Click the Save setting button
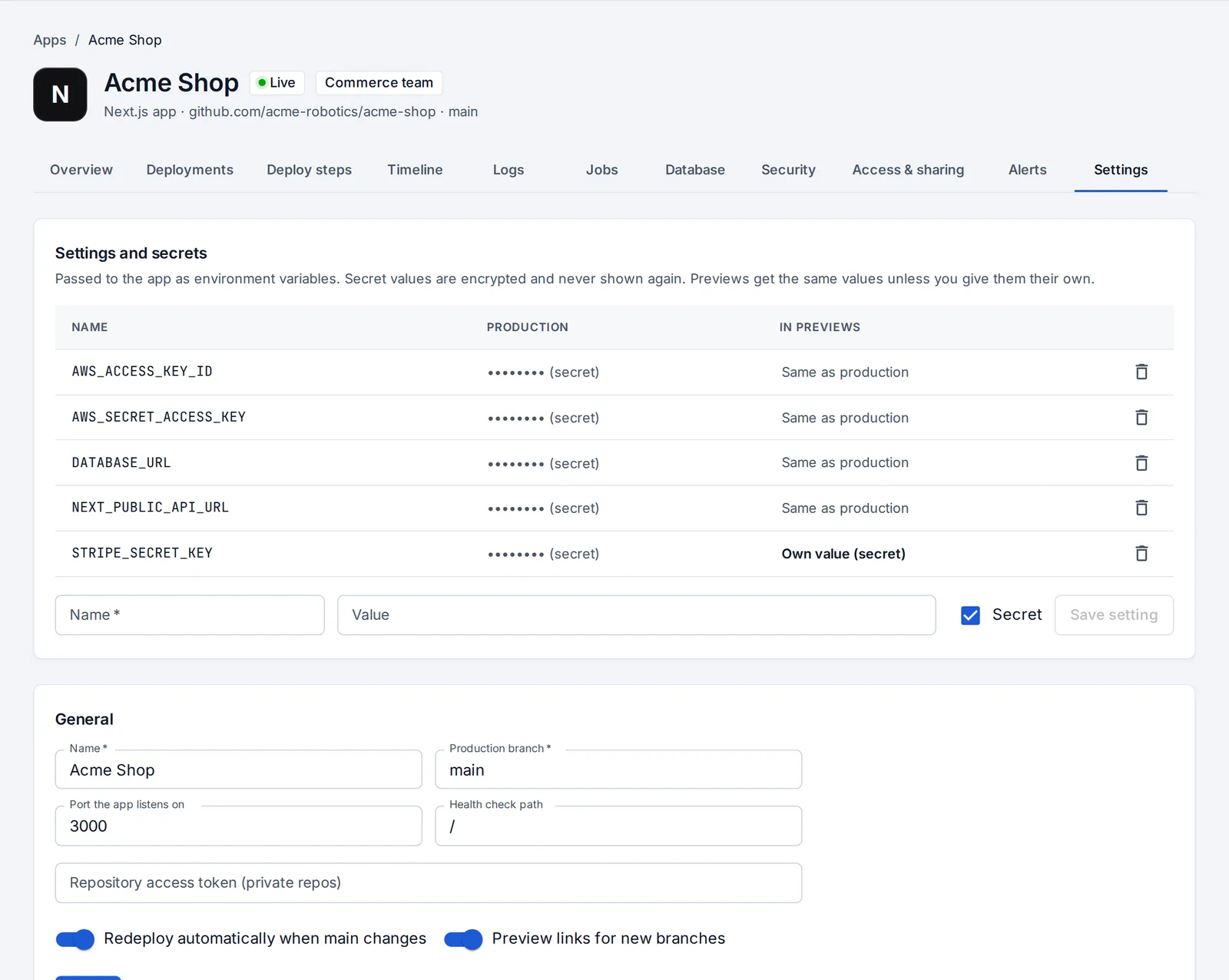Viewport: 1229px width, 980px height. tap(1114, 615)
